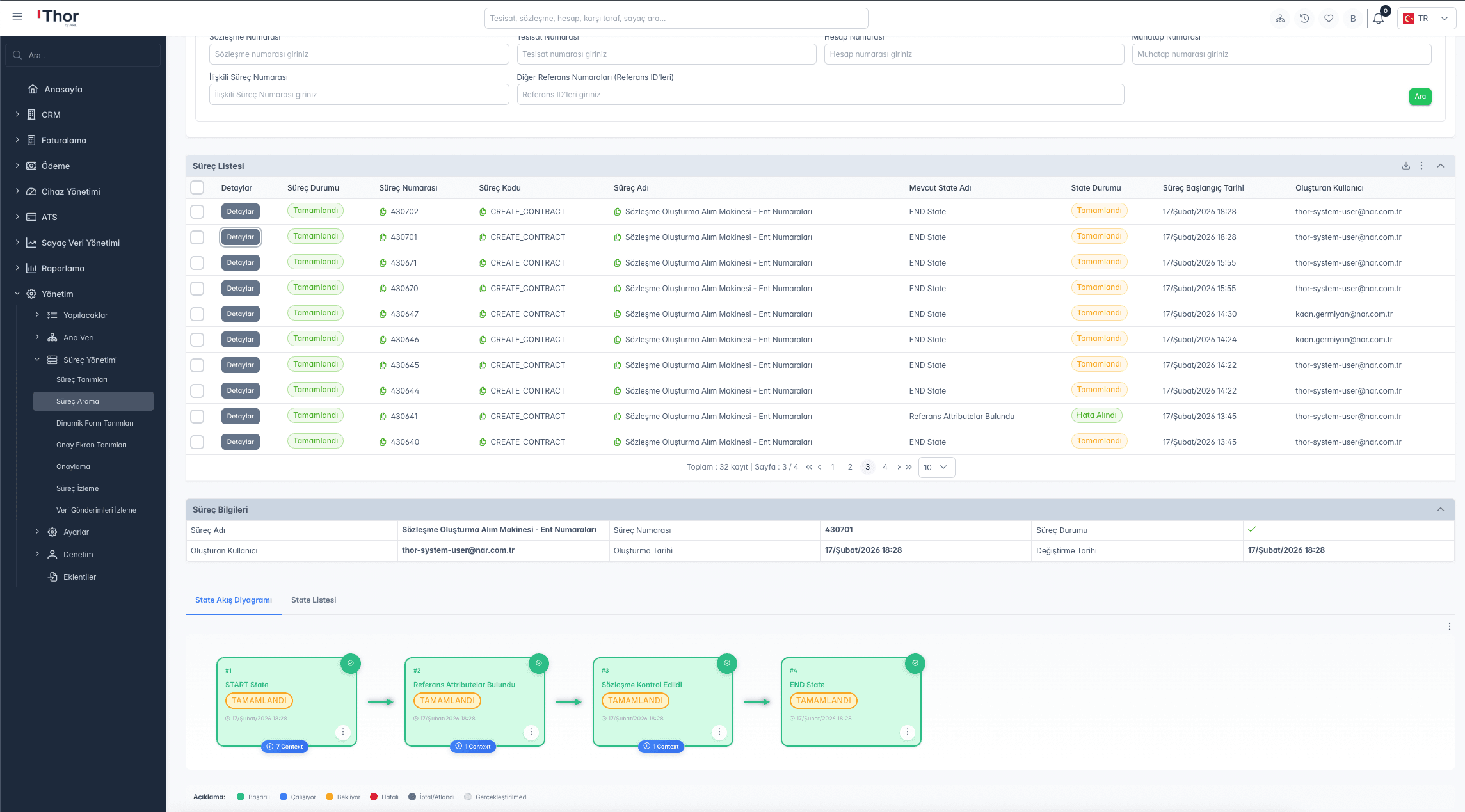The height and width of the screenshot is (812, 1465).
Task: Check the row checkbox for process 430702
Action: (x=197, y=212)
